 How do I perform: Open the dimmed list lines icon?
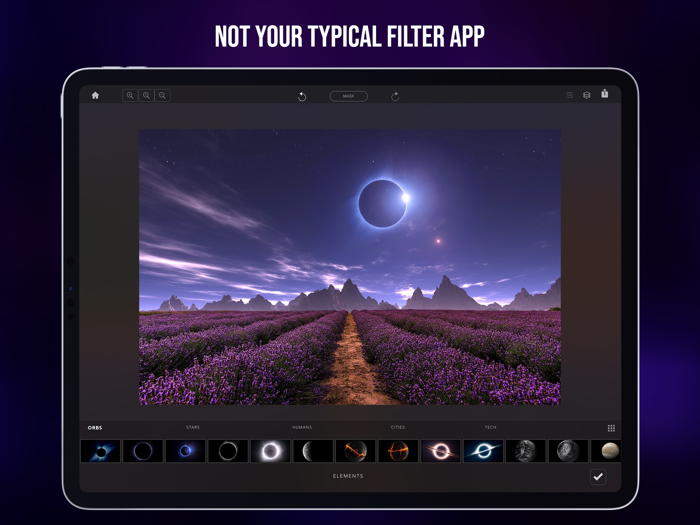click(570, 95)
